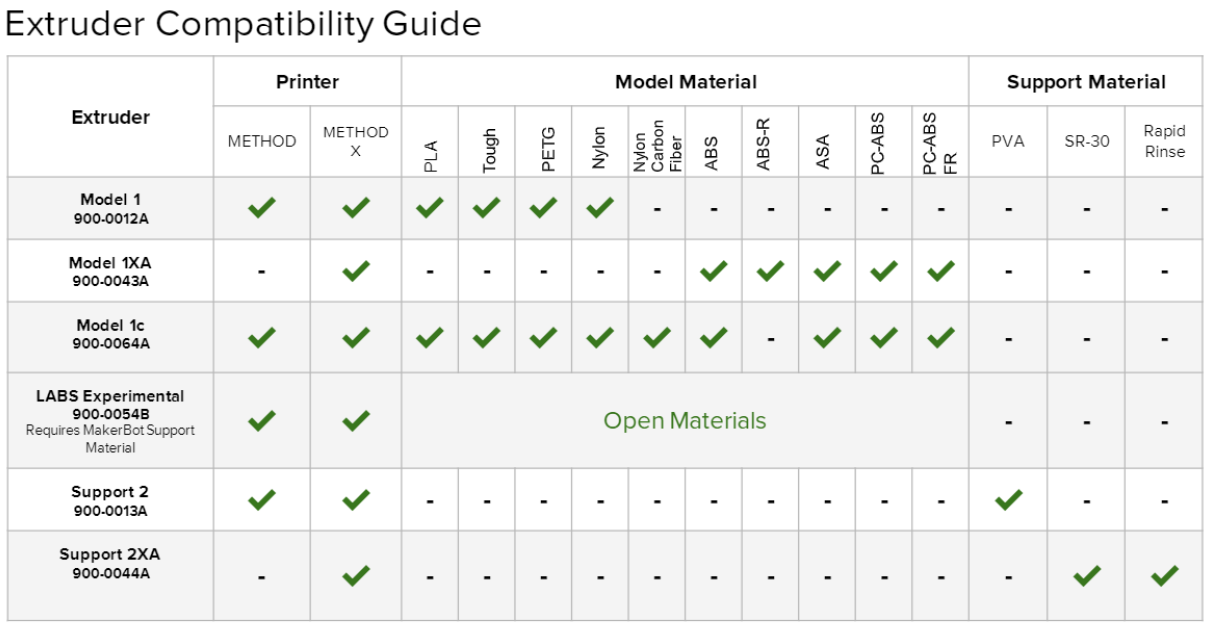Select the LABS Experimental row label

click(111, 396)
